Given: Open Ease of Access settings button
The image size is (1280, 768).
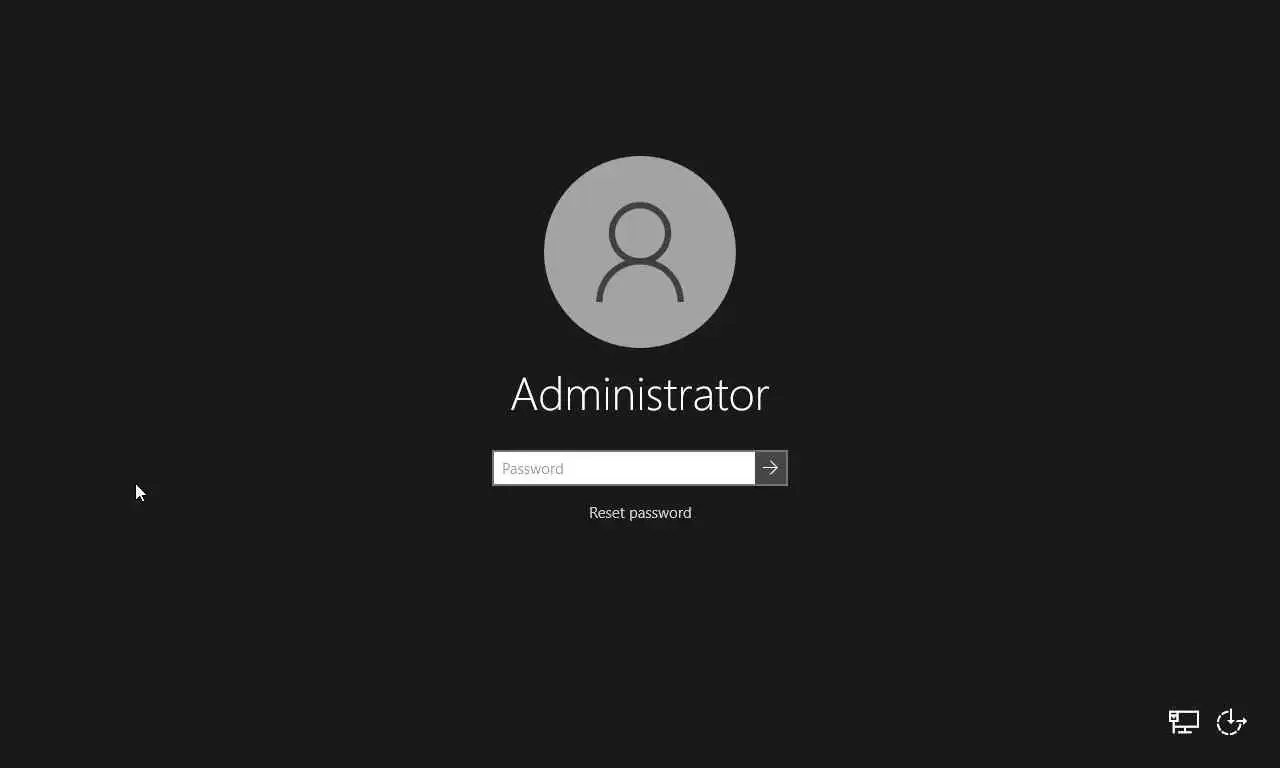Looking at the screenshot, I should tap(1231, 722).
